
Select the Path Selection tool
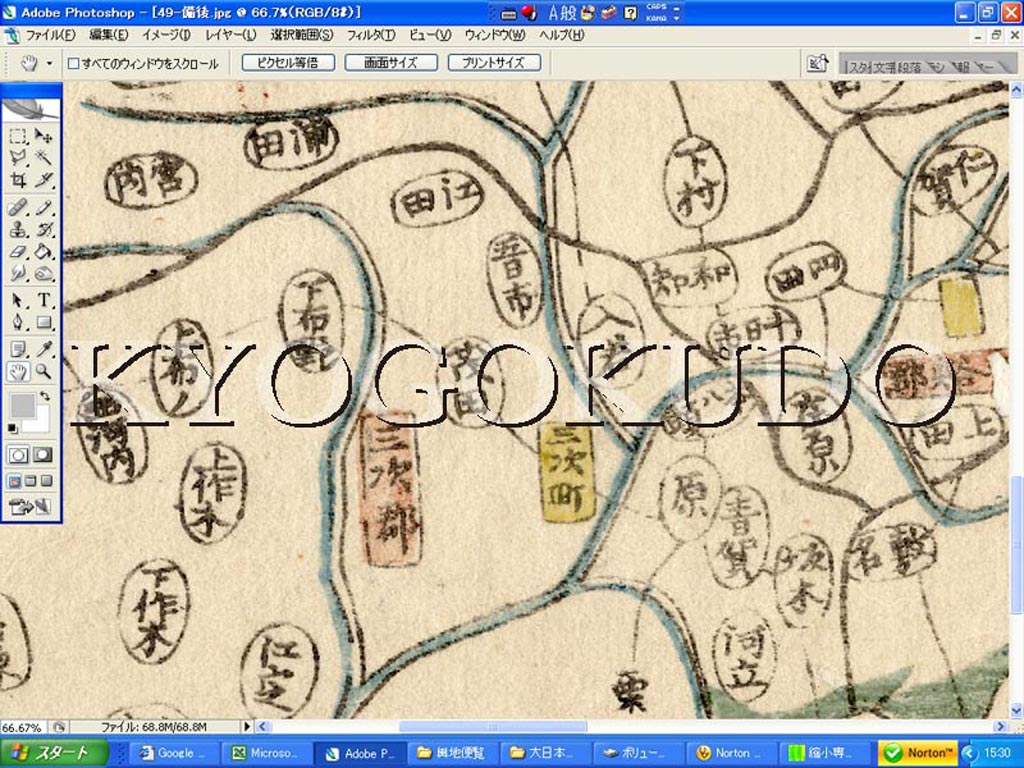click(18, 300)
